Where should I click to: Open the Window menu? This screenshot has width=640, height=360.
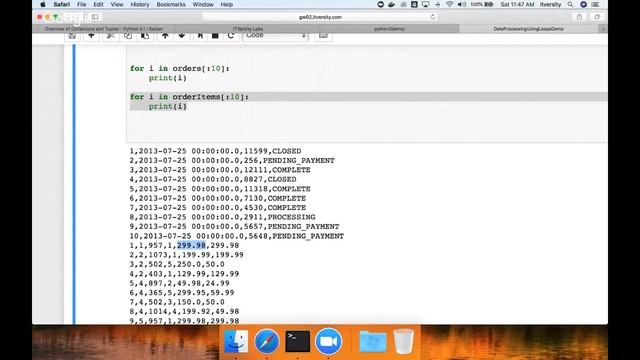(203, 4)
